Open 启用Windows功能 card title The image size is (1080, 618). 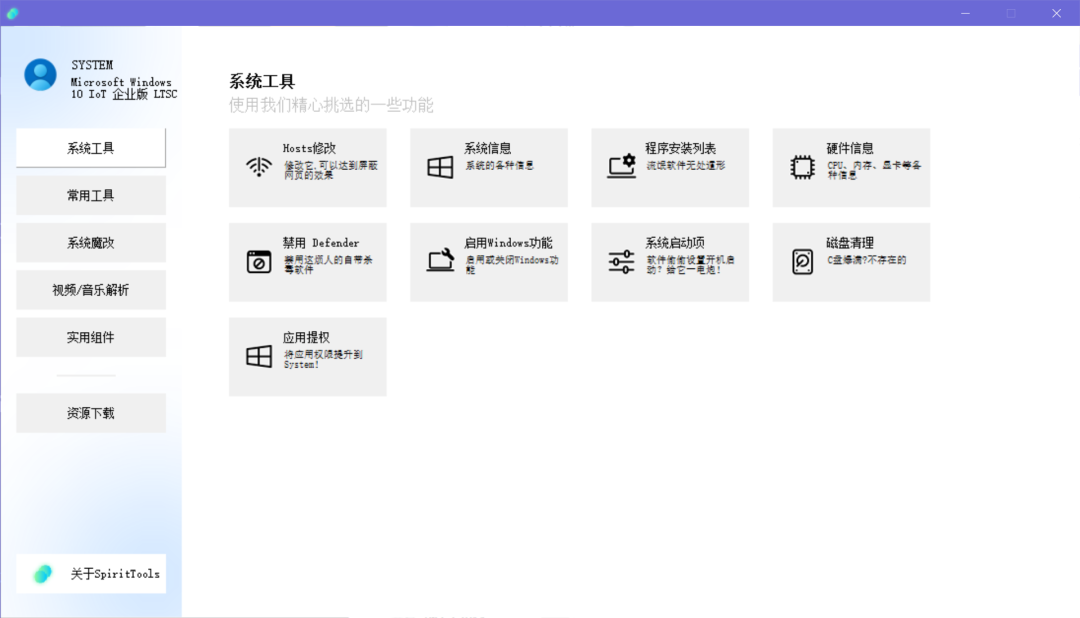[508, 243]
